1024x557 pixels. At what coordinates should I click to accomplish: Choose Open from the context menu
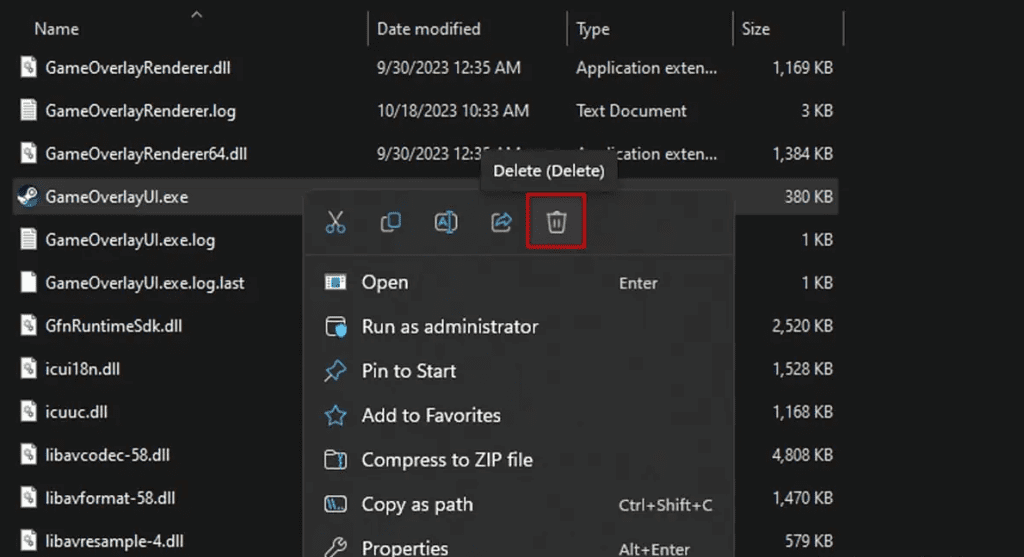click(x=385, y=283)
